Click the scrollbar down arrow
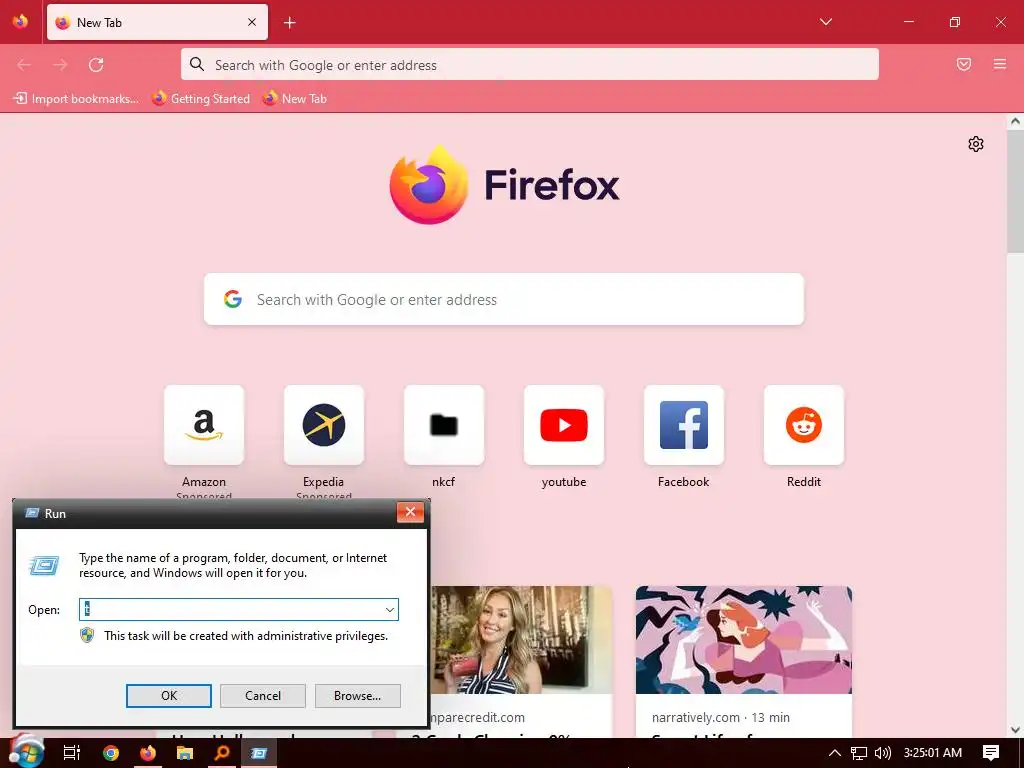Viewport: 1024px width, 768px height. [1015, 729]
